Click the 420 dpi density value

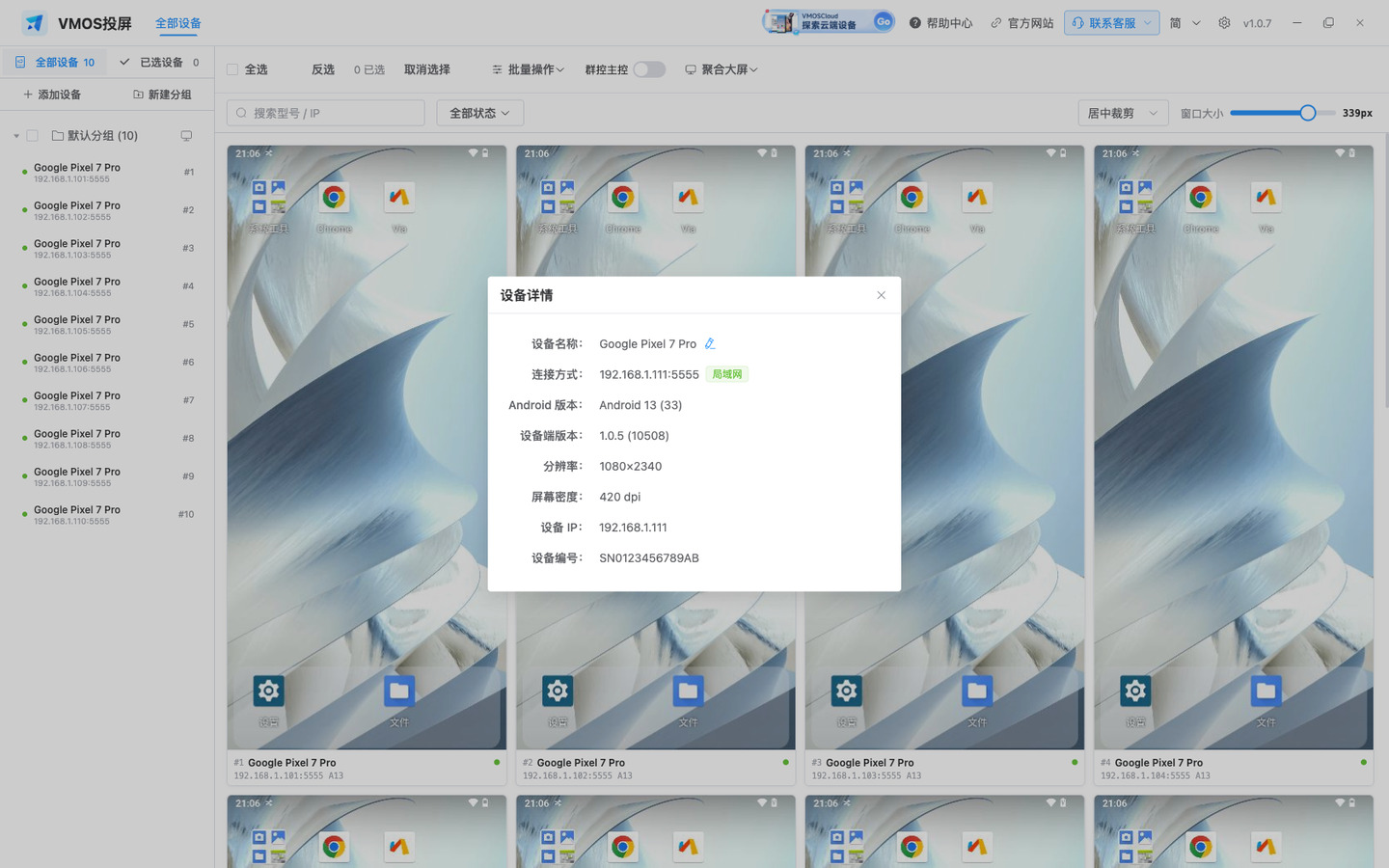(x=620, y=498)
